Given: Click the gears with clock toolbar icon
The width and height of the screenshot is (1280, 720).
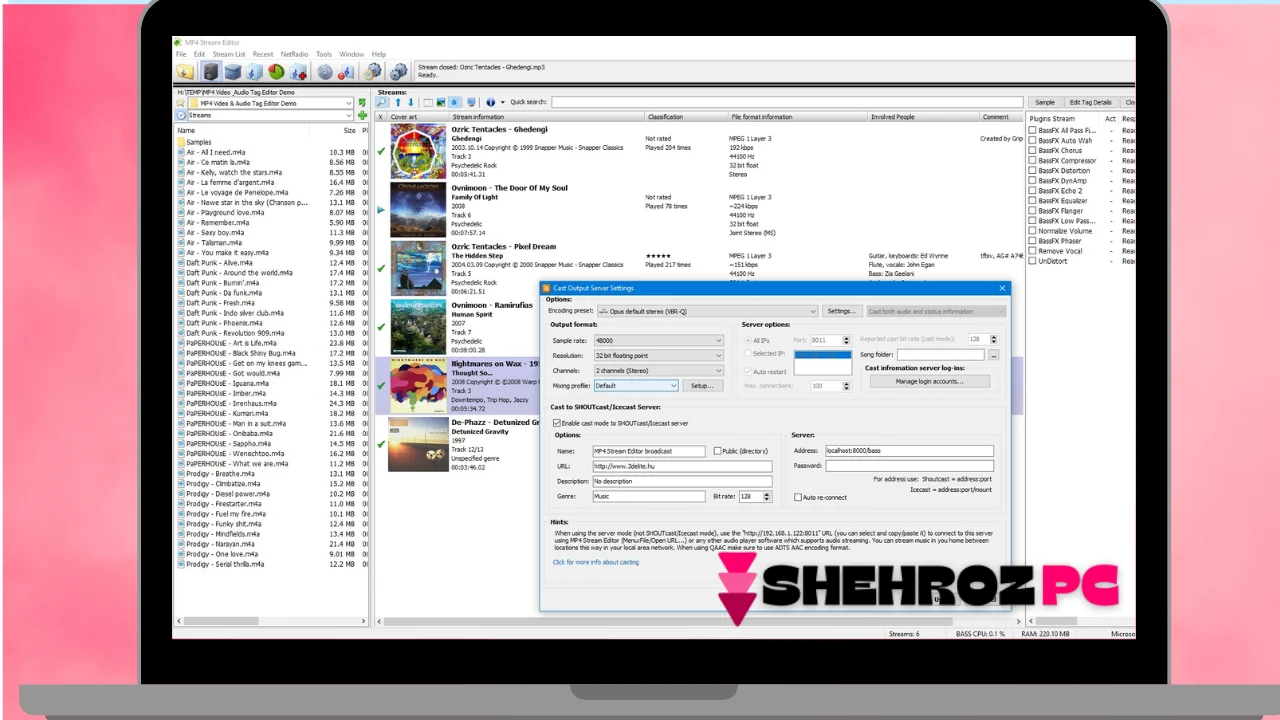Looking at the screenshot, I should click(x=373, y=71).
